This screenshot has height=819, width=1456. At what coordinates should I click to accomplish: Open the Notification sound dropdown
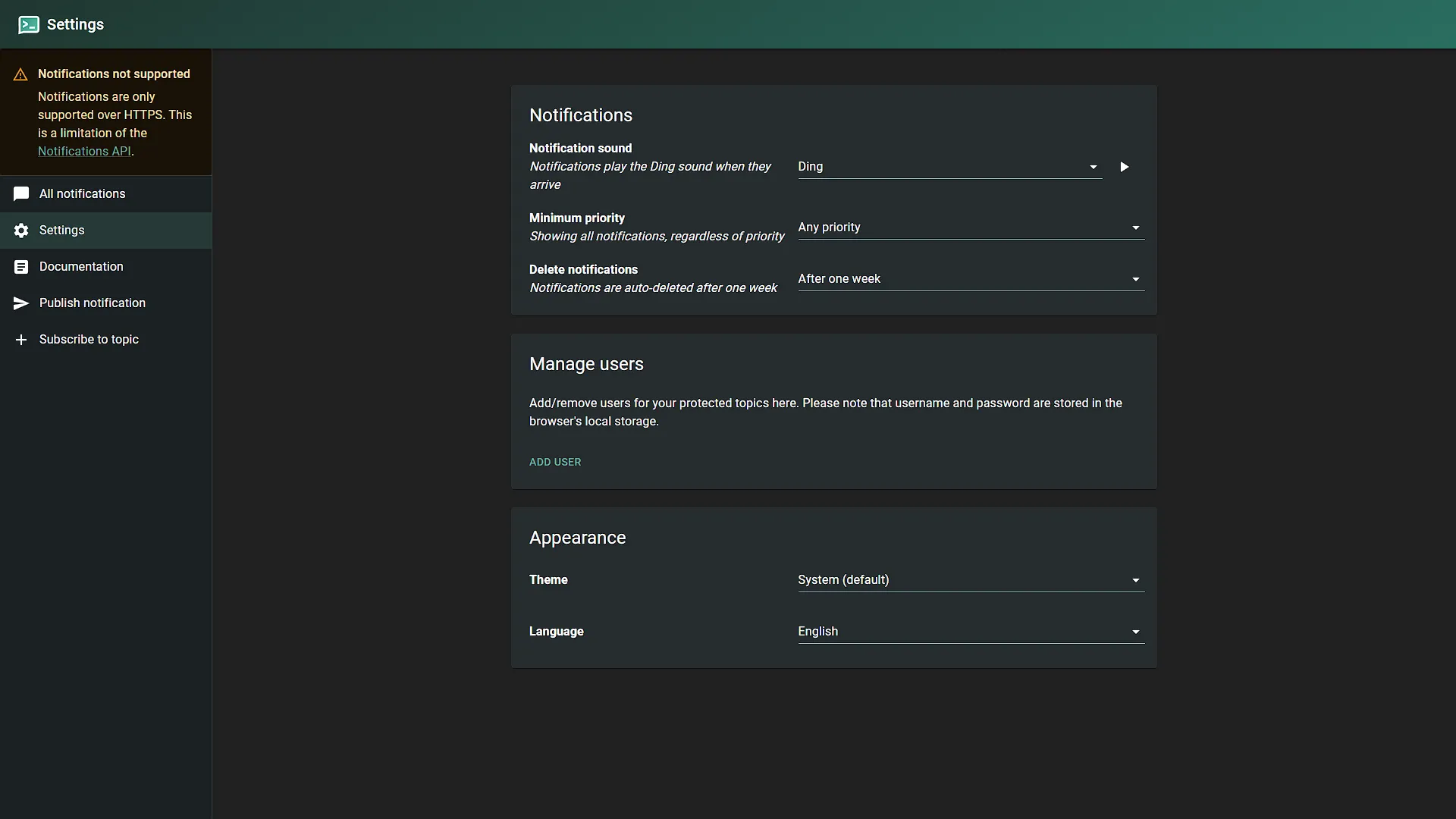(949, 167)
